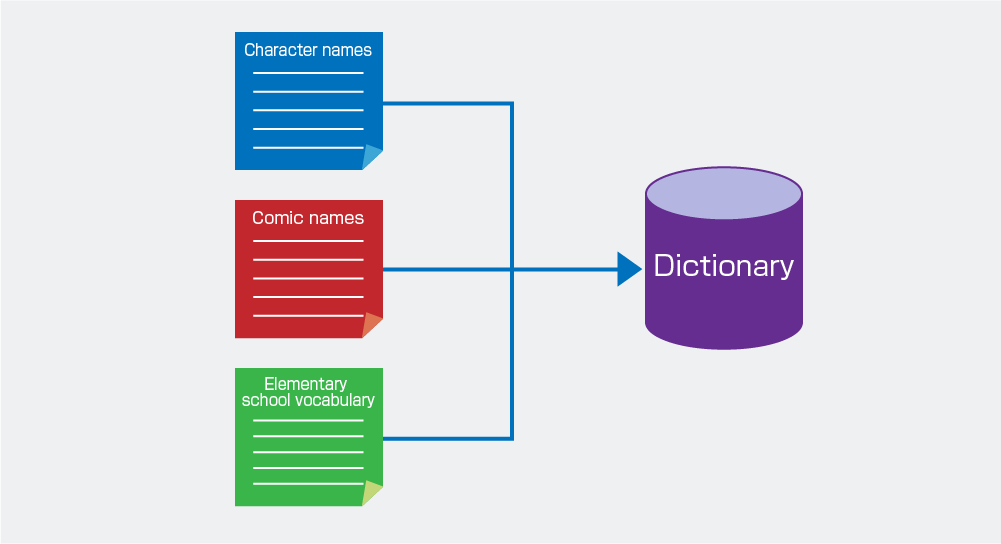This screenshot has height=544, width=1001.
Task: Click the first white line in Character names document
Action: (308, 73)
